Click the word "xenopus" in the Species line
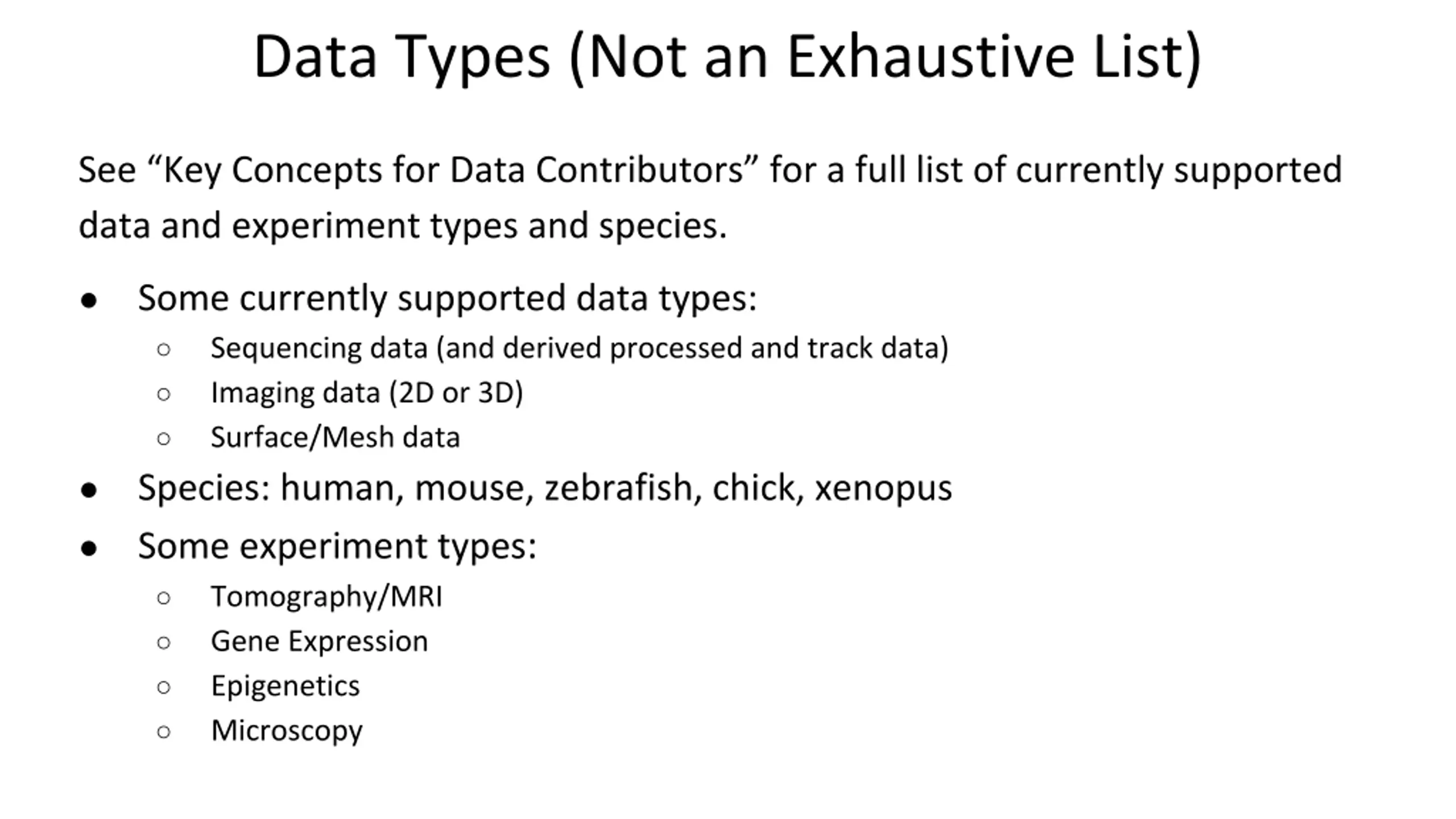The image size is (1456, 819). pos(883,488)
